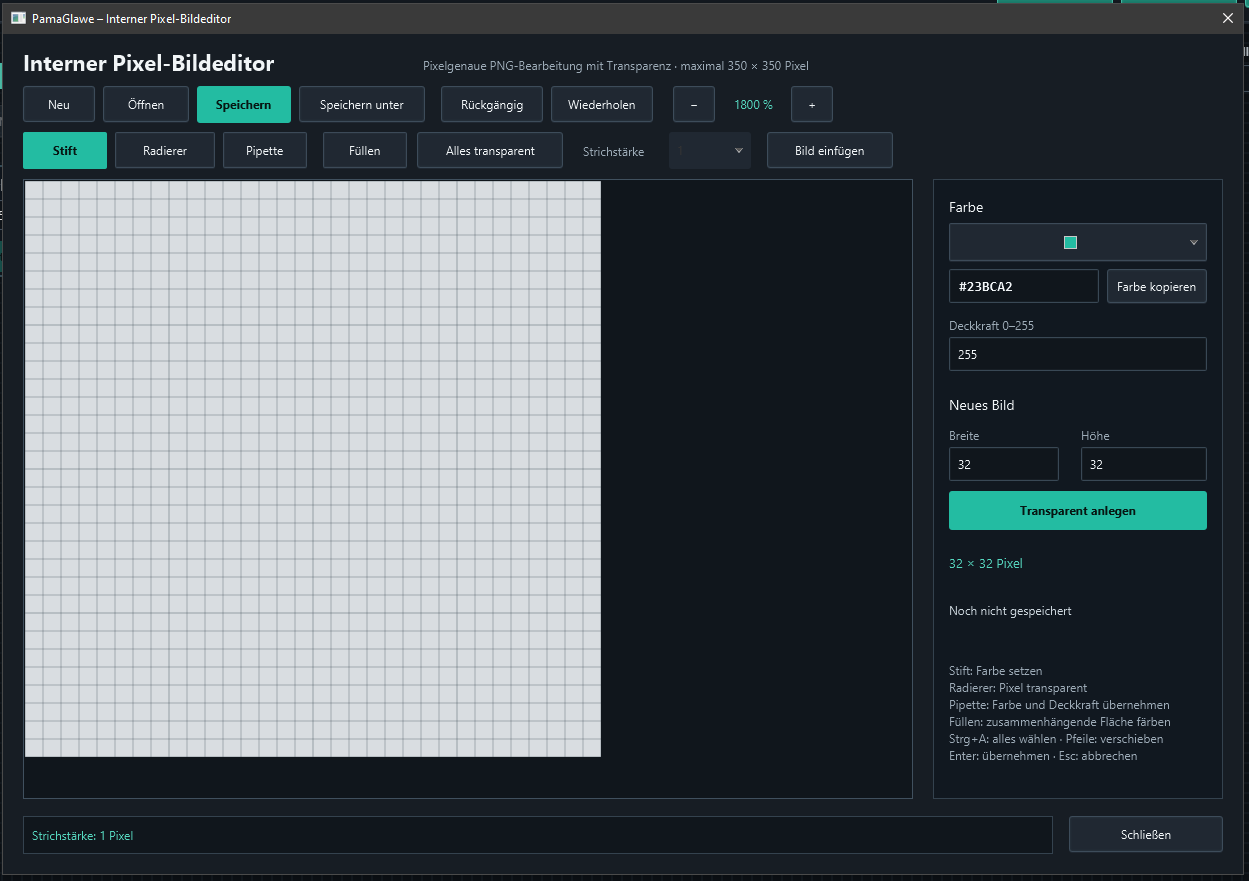Zoom in with the plus button

(812, 104)
